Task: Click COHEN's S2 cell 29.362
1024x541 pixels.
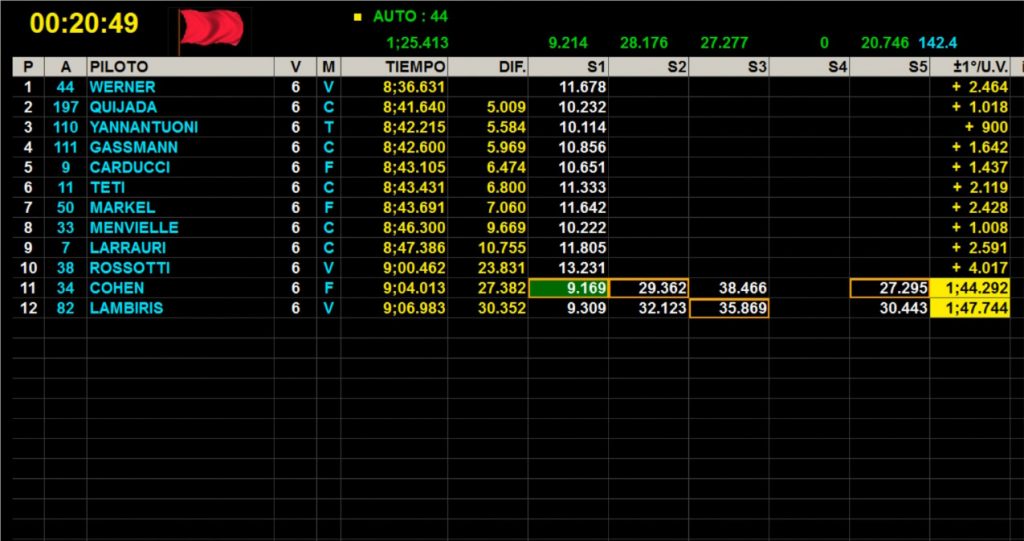Action: (648, 288)
